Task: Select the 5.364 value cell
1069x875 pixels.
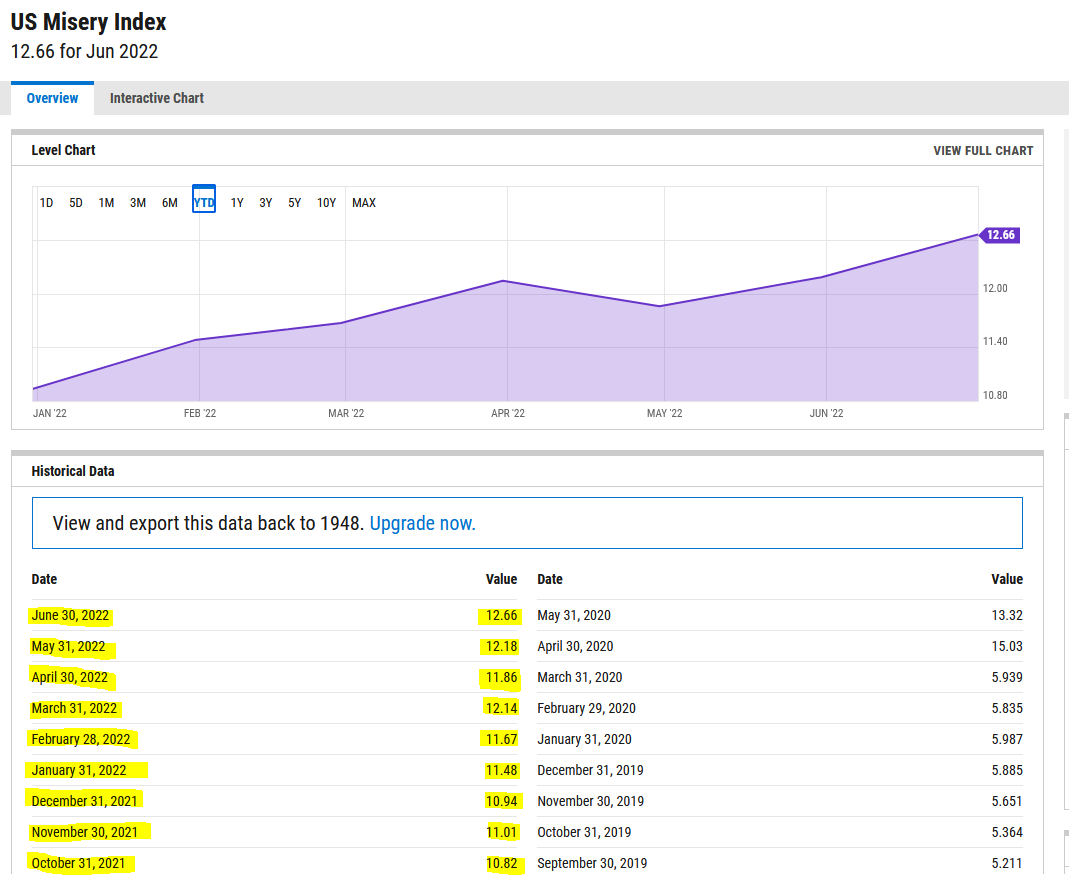Action: click(x=1007, y=832)
